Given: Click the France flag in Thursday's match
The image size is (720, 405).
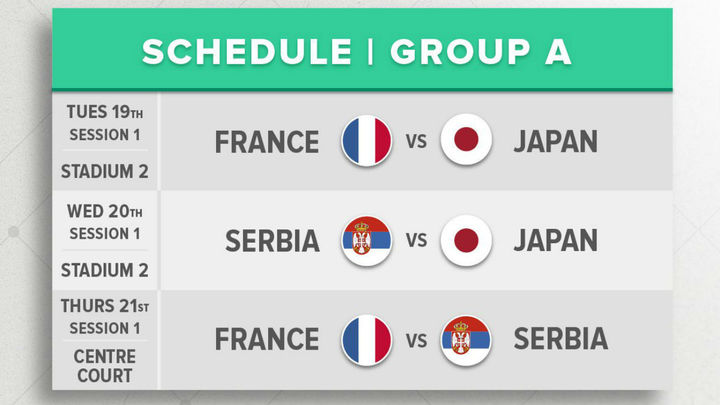Looking at the screenshot, I should click(x=366, y=338).
